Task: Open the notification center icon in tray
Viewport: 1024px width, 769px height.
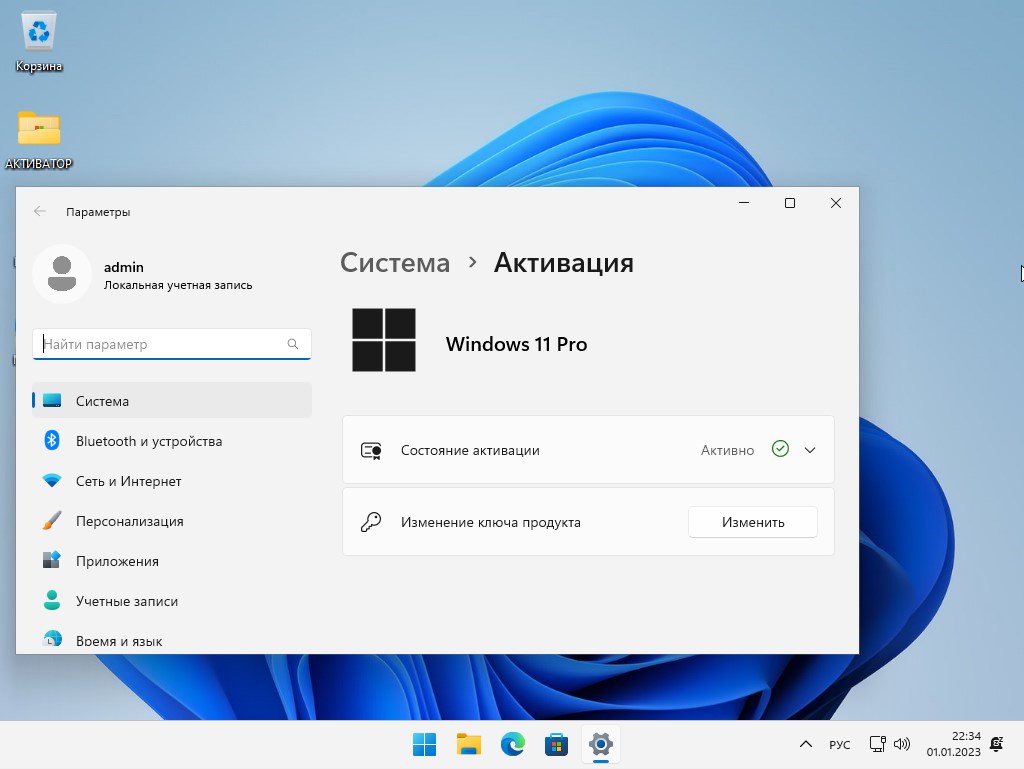Action: pyautogui.click(x=997, y=744)
